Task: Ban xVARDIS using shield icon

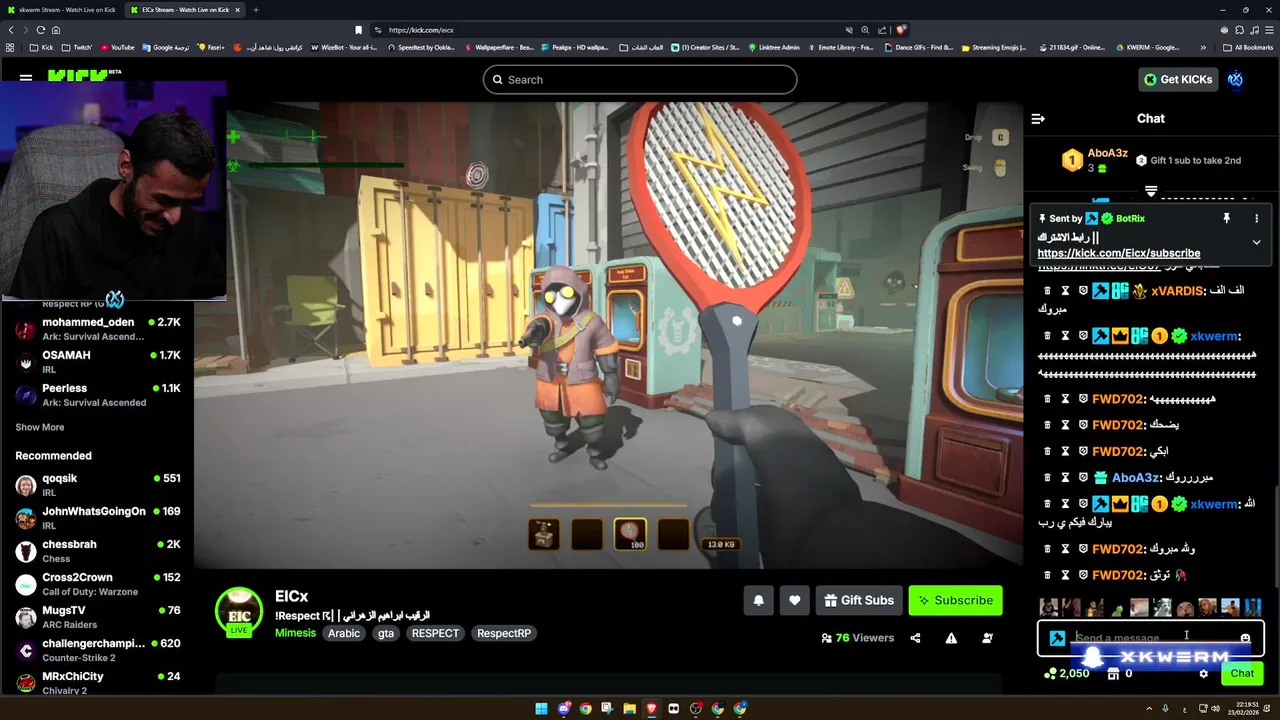Action: pos(1083,290)
